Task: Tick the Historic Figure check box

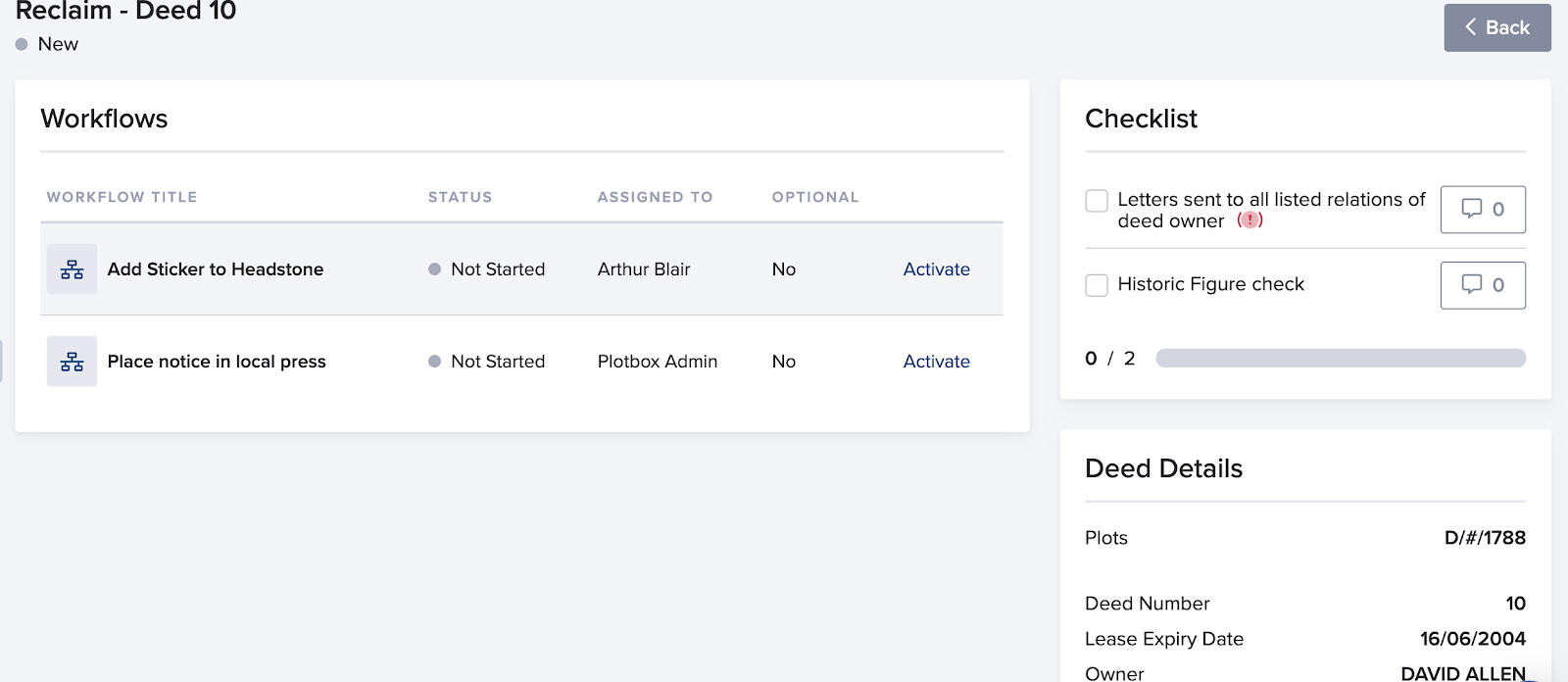Action: [1097, 285]
